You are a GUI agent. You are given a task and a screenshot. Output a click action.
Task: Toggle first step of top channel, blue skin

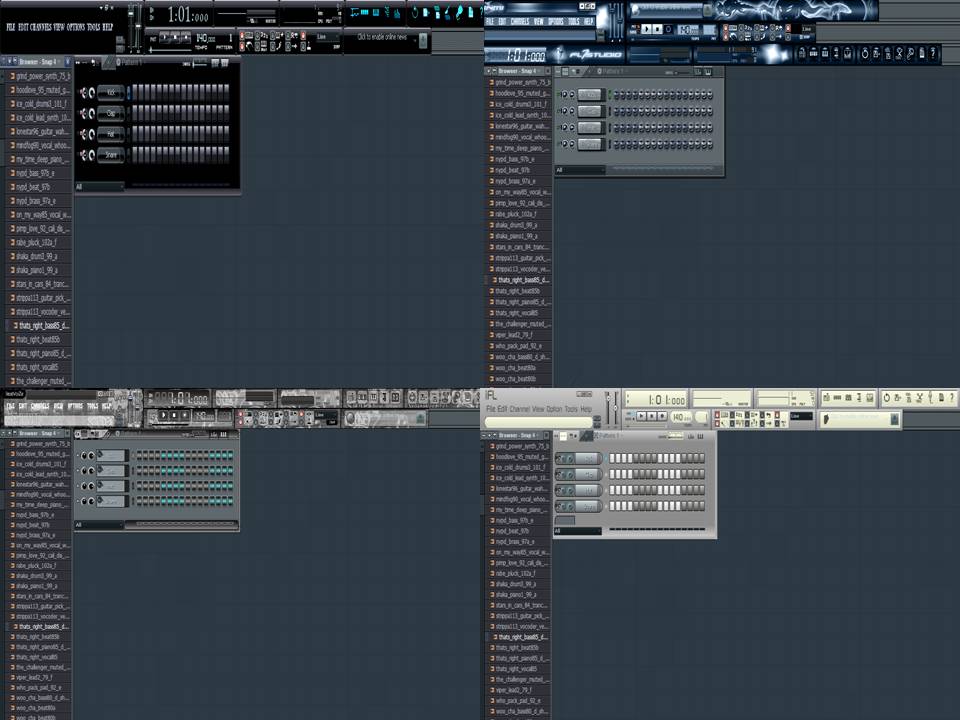pyautogui.click(x=617, y=95)
